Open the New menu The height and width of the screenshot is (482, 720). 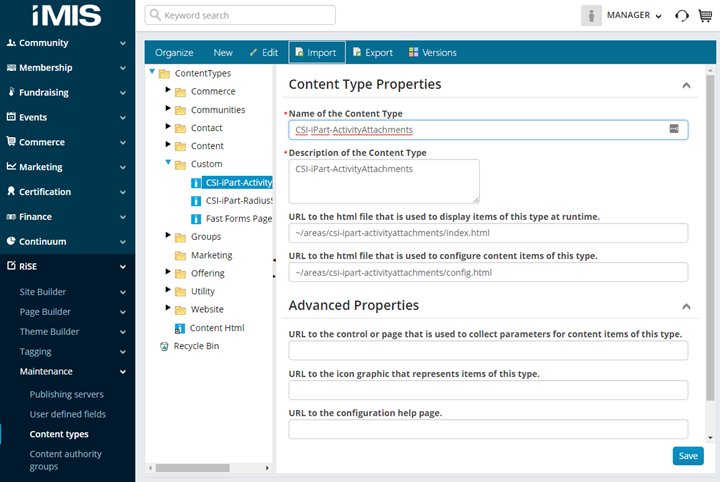[x=223, y=52]
